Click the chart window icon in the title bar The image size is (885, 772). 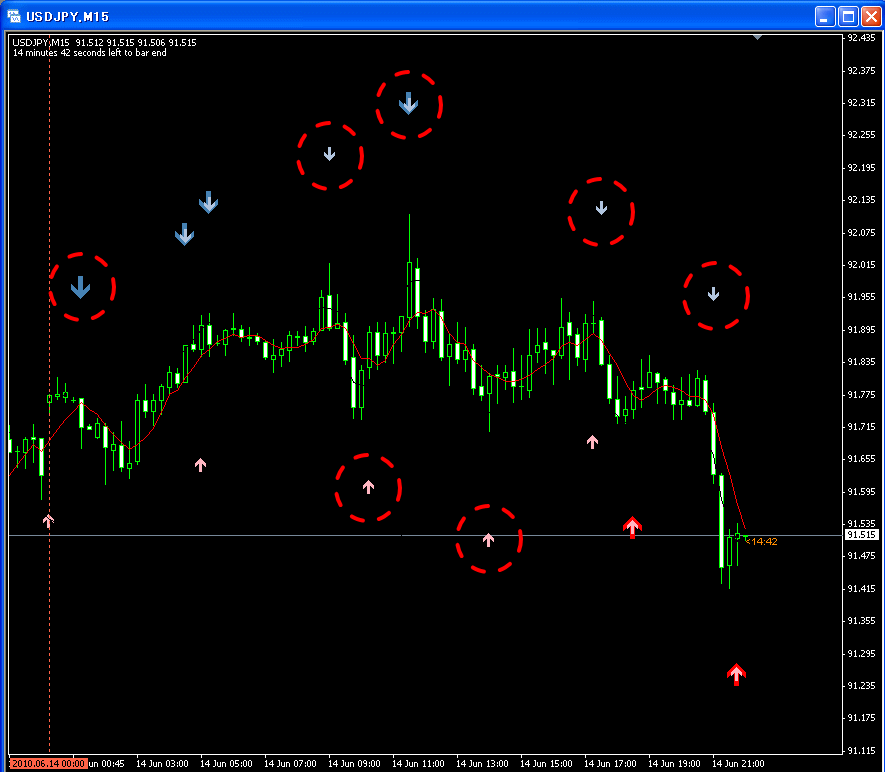tap(14, 16)
